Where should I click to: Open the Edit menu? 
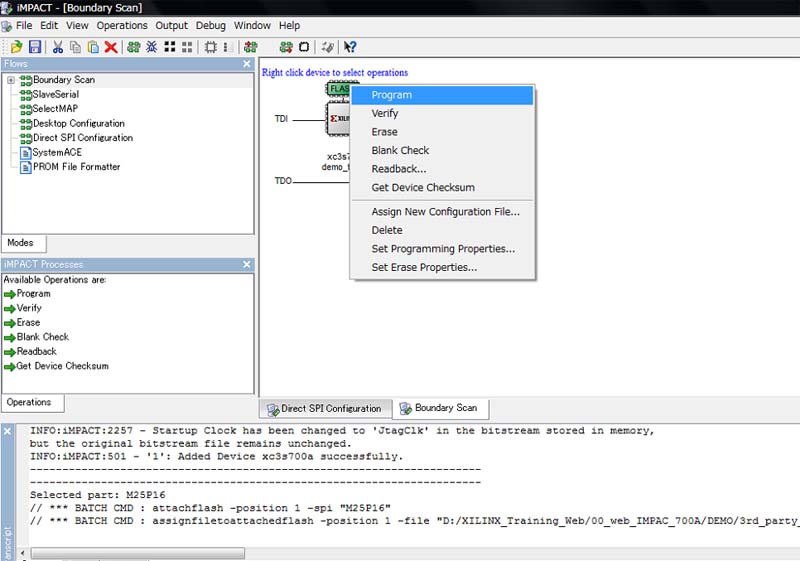49,26
